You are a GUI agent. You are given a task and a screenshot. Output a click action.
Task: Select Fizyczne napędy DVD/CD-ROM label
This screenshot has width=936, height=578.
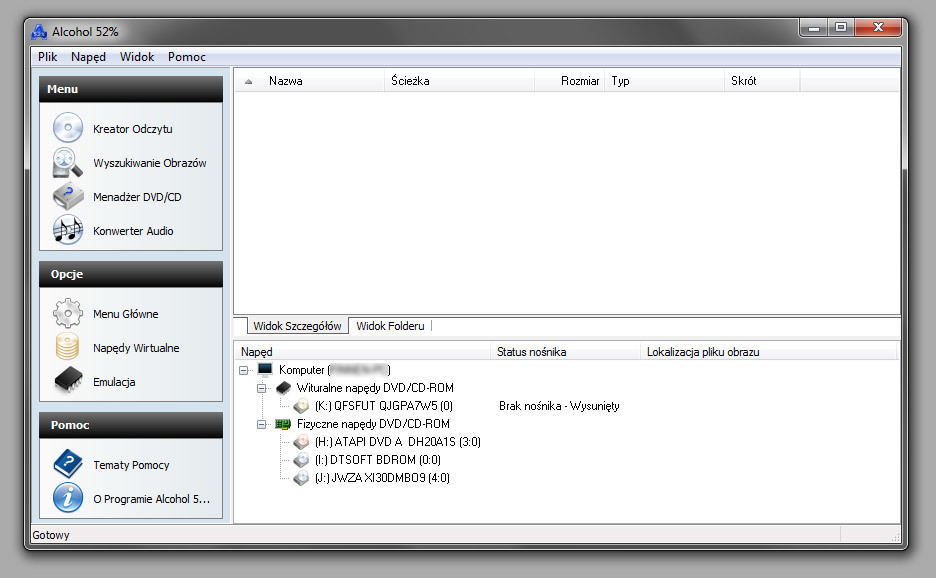[x=373, y=424]
